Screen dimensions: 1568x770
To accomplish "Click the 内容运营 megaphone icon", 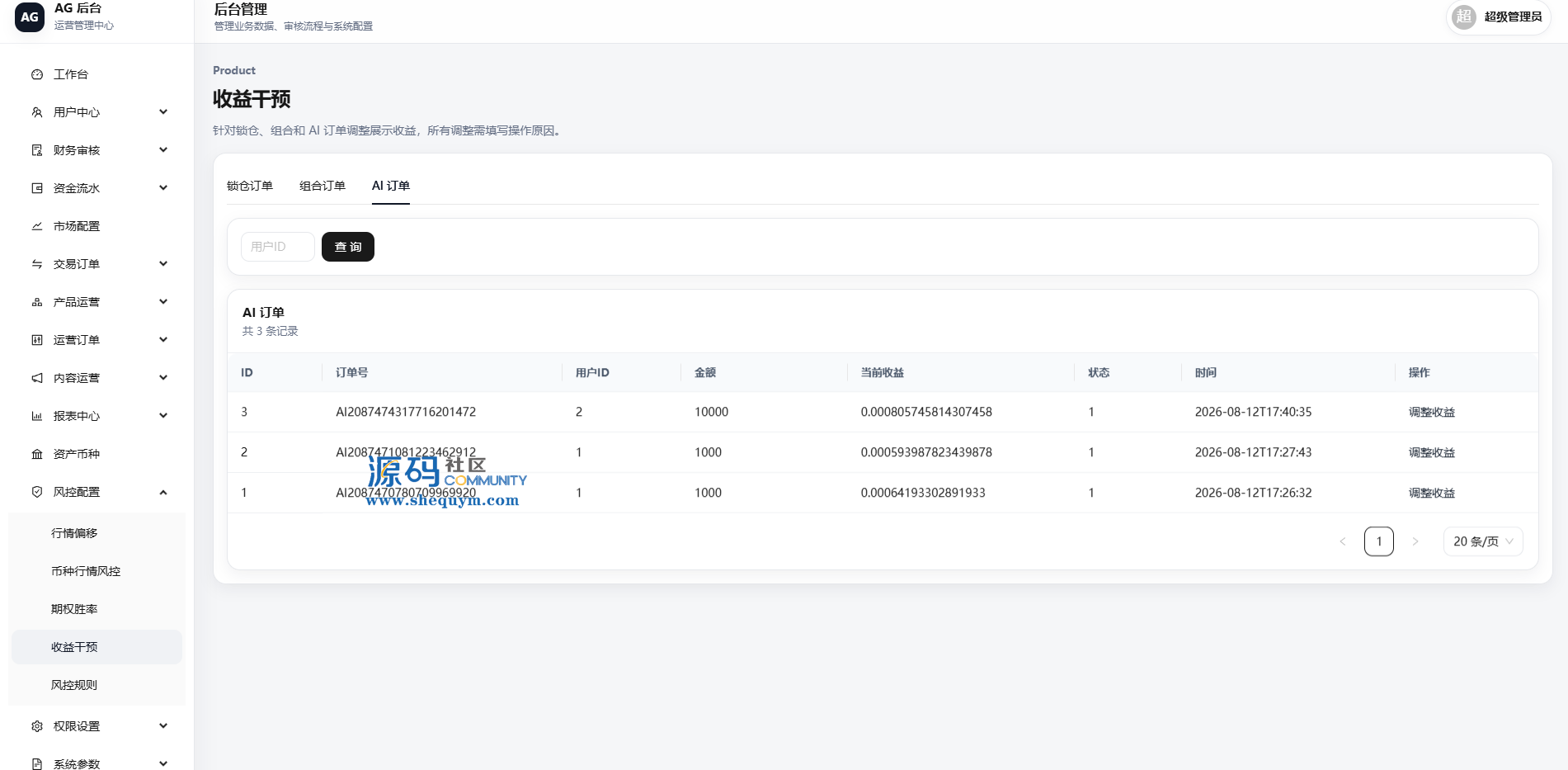I will pyautogui.click(x=37, y=378).
